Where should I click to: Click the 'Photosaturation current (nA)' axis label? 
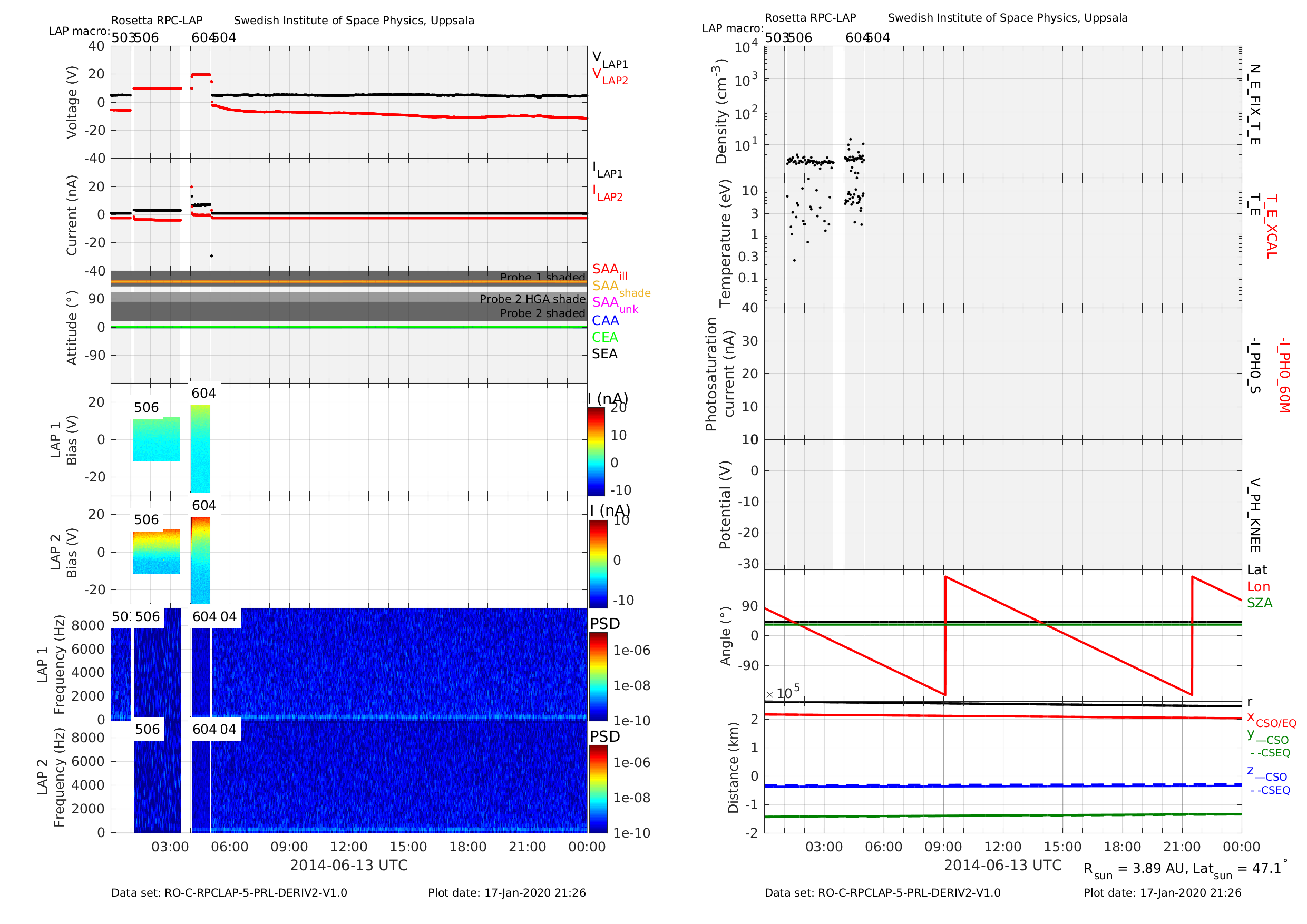click(719, 375)
